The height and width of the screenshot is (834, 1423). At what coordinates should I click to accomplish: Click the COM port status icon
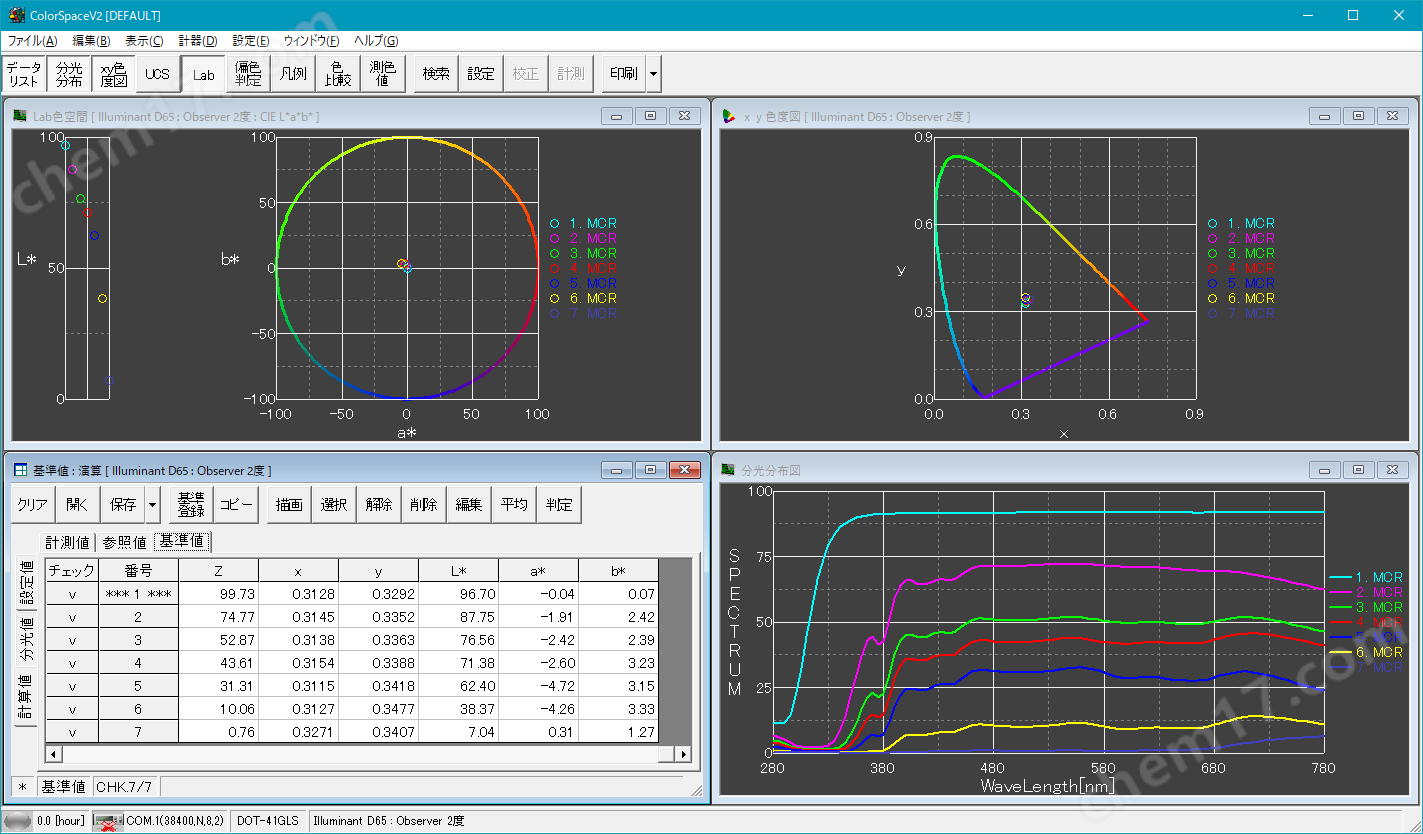point(107,821)
